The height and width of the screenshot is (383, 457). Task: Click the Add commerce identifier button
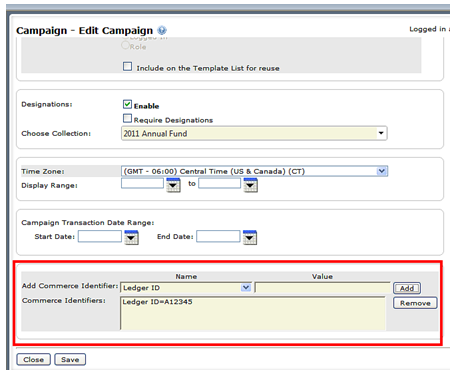click(407, 288)
